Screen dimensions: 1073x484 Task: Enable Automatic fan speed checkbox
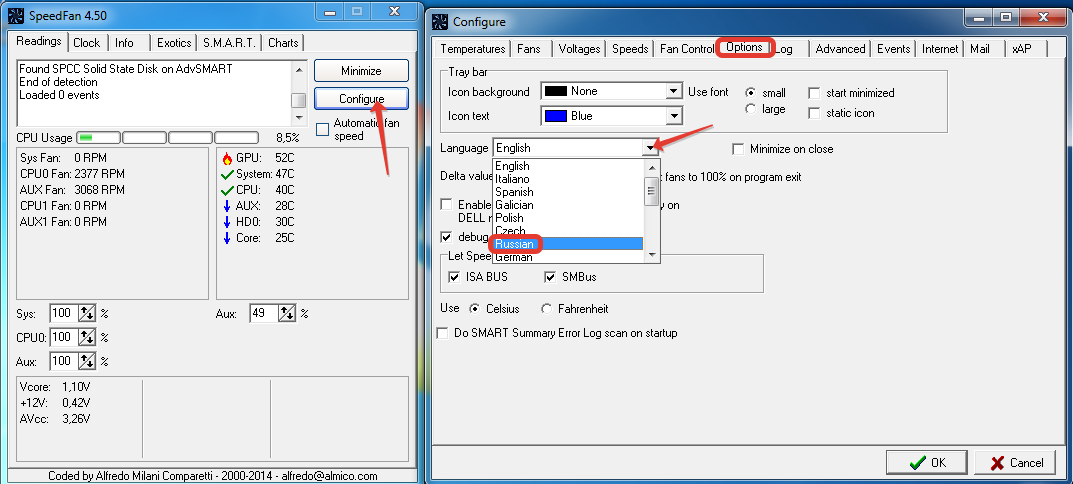tap(322, 129)
